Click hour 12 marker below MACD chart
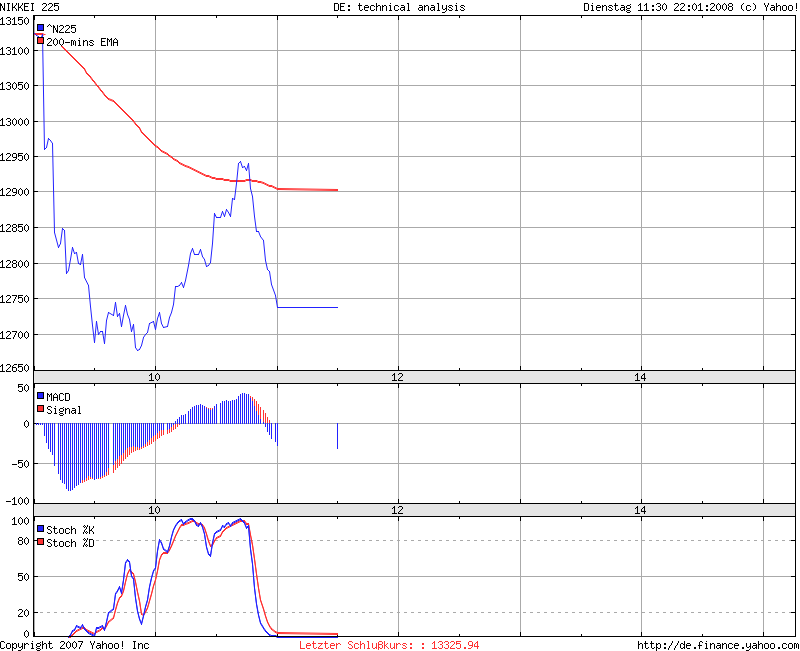 pyautogui.click(x=397, y=510)
